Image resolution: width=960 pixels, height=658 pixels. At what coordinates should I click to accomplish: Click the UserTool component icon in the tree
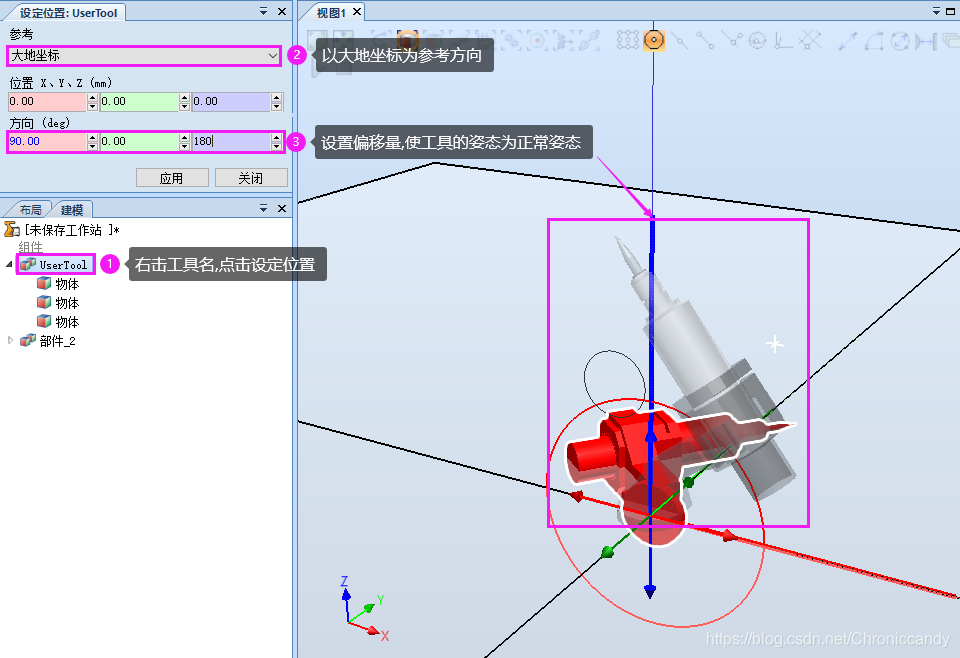click(28, 264)
